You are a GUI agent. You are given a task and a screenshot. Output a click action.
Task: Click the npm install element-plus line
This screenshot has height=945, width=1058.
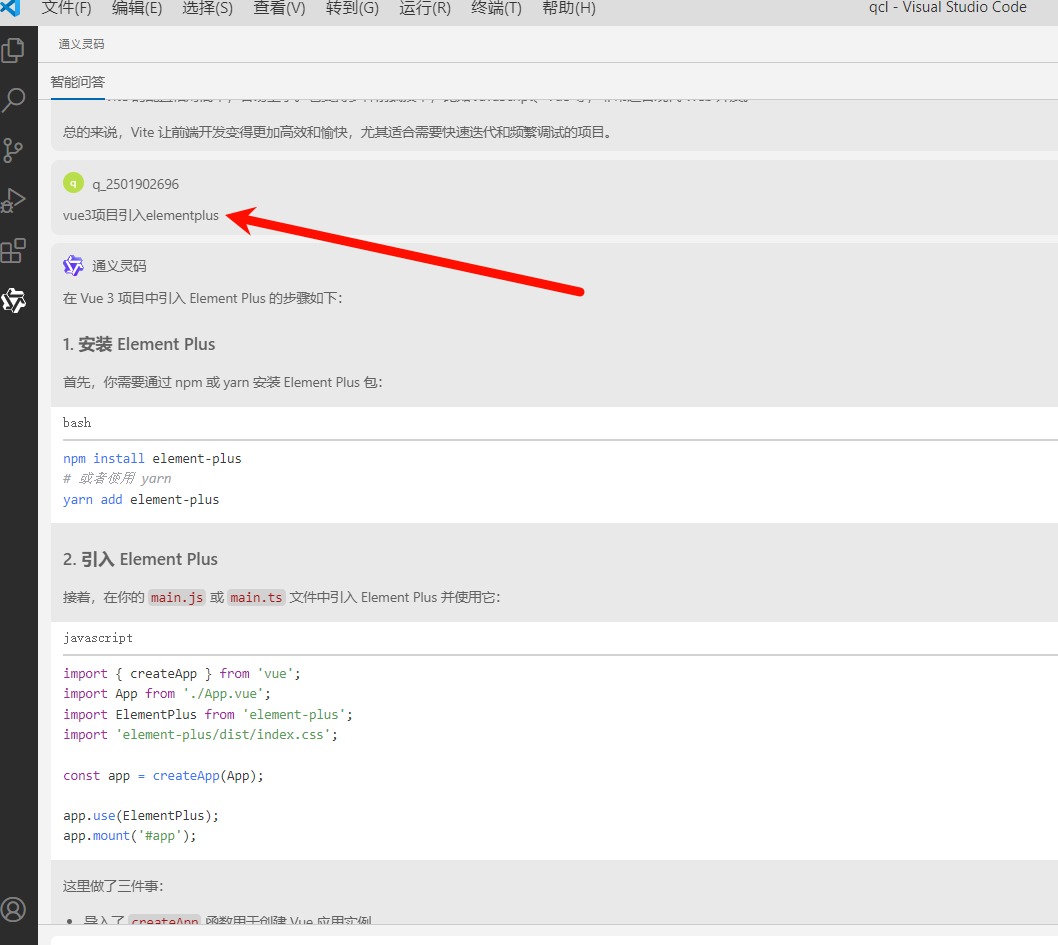(x=152, y=459)
